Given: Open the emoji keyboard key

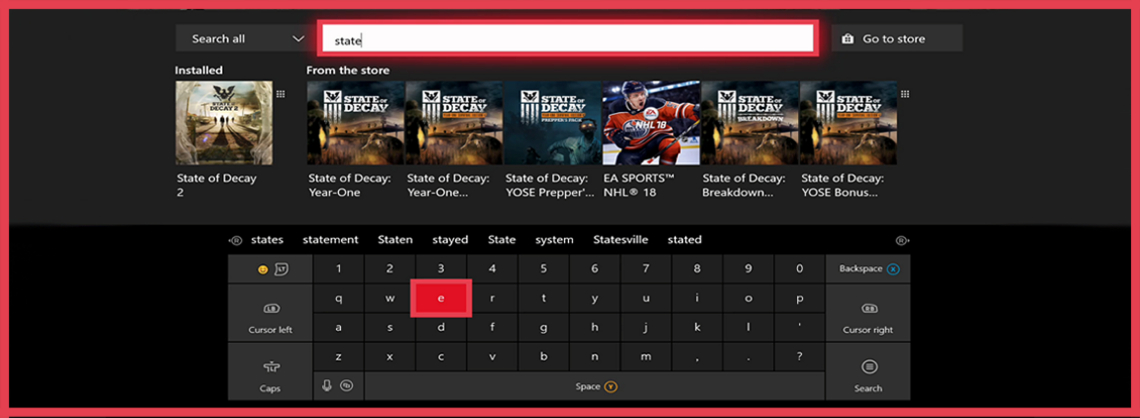Looking at the screenshot, I should click(270, 269).
